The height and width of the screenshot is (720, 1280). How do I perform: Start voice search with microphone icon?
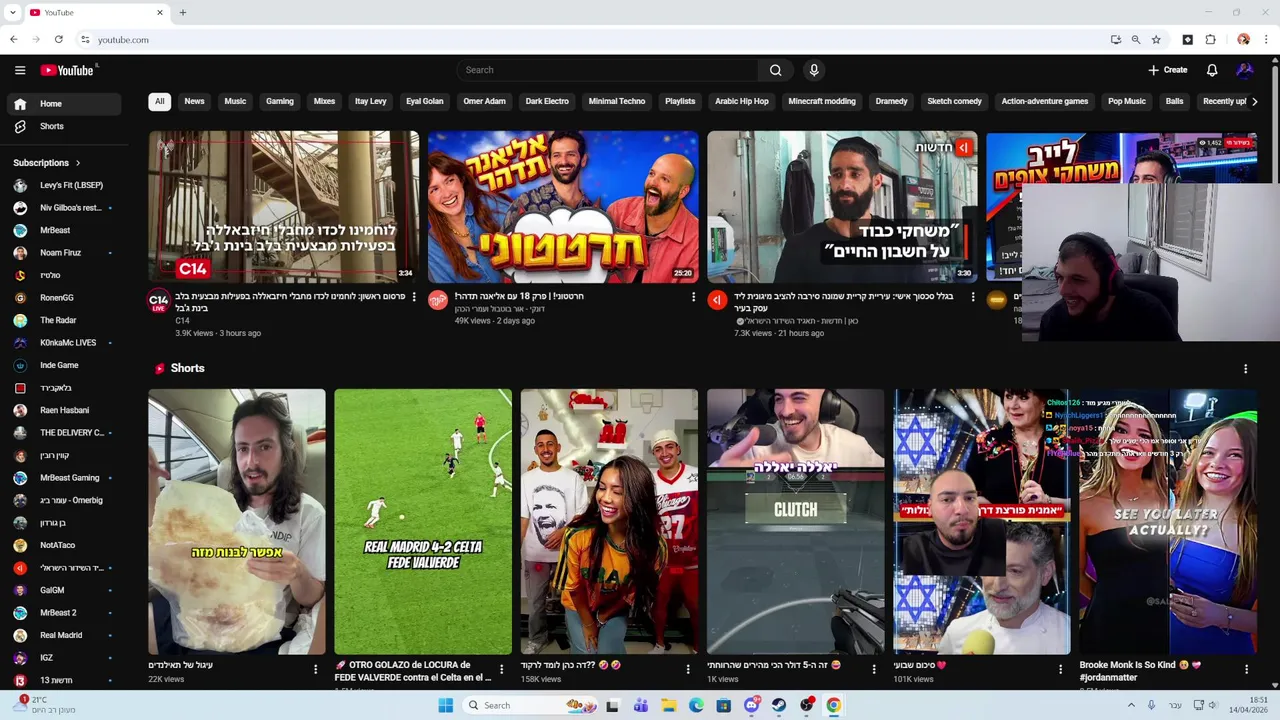click(x=814, y=70)
